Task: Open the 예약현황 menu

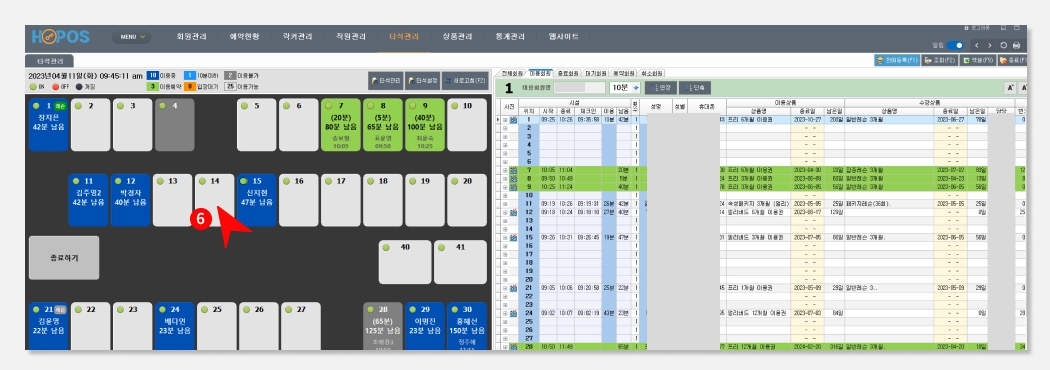Action: (x=245, y=37)
